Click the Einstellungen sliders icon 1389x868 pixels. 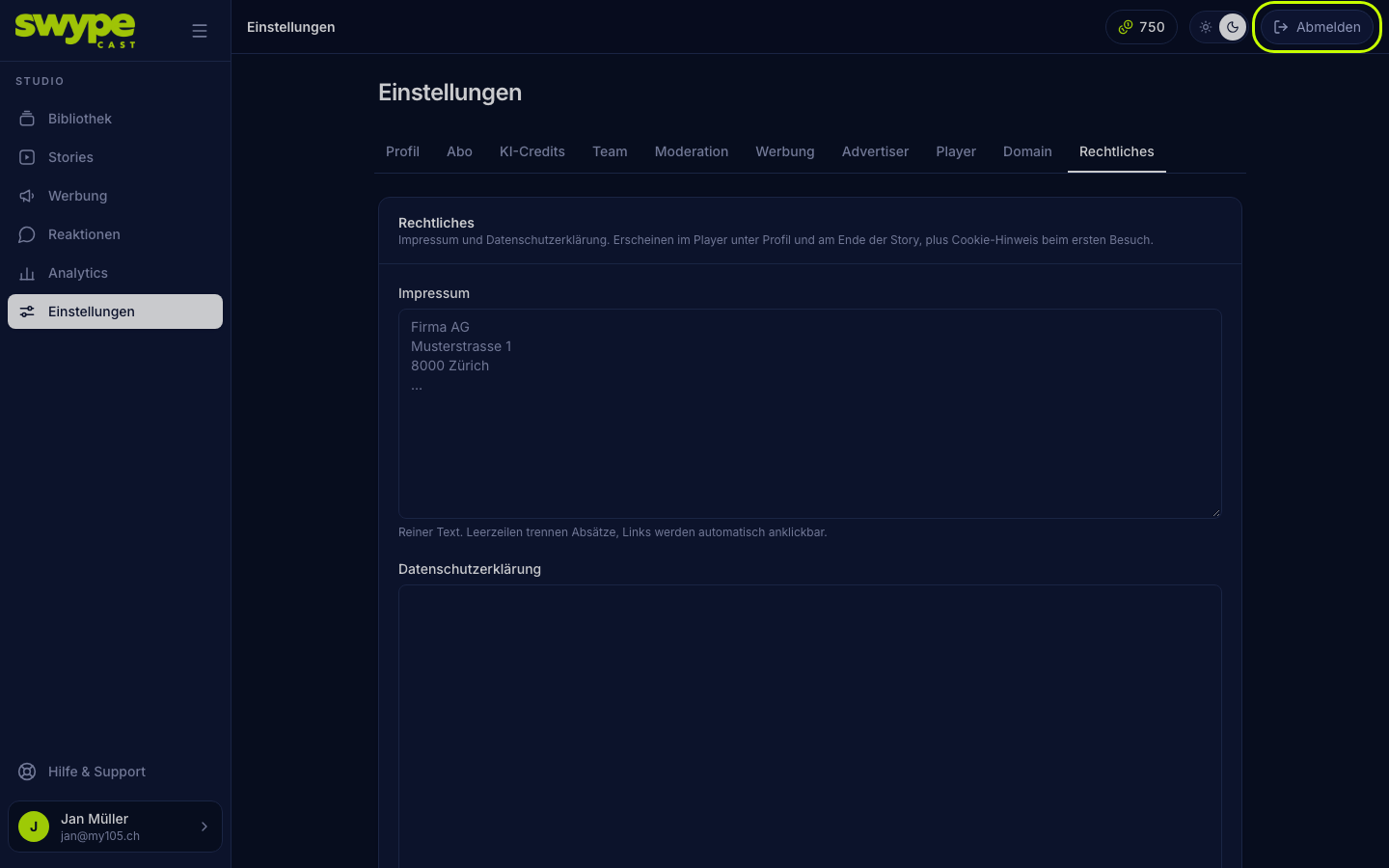(x=27, y=312)
